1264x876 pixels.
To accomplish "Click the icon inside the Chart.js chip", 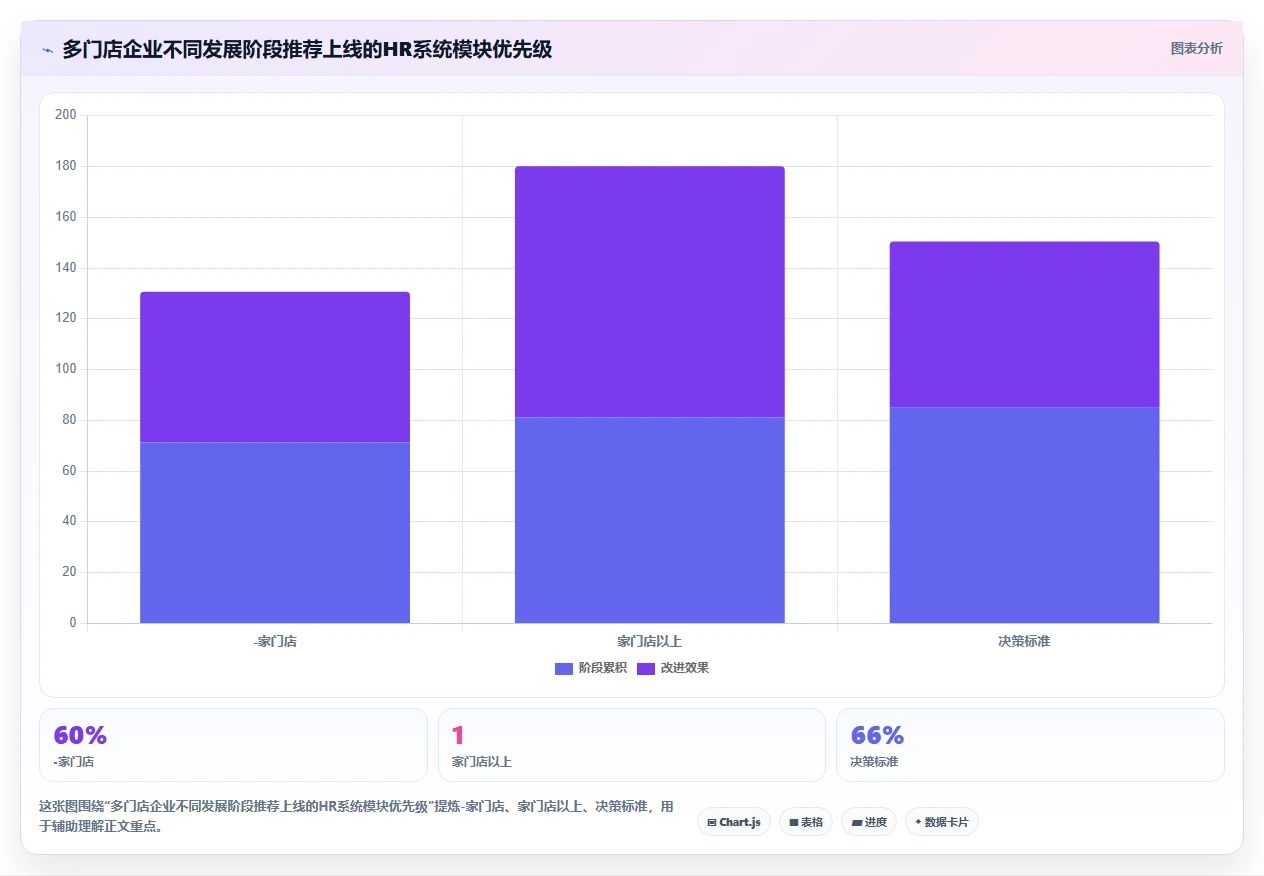I will 712,823.
